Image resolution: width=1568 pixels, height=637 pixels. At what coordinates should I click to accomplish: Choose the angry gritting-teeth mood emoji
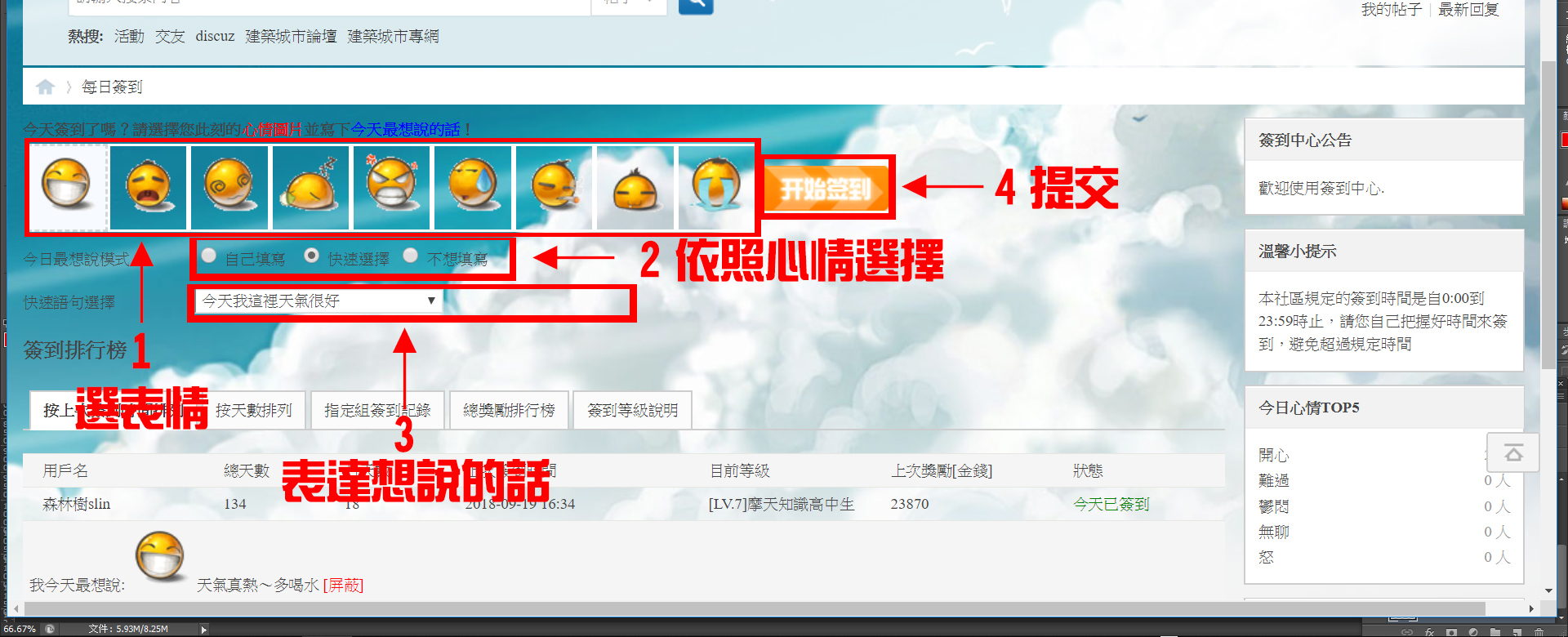tap(391, 185)
